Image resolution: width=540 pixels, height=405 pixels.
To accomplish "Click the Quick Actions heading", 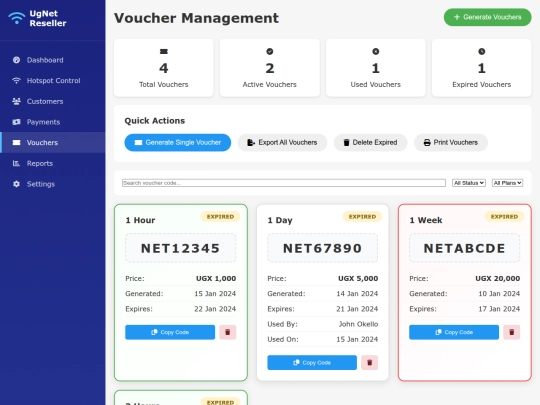I will coord(155,121).
